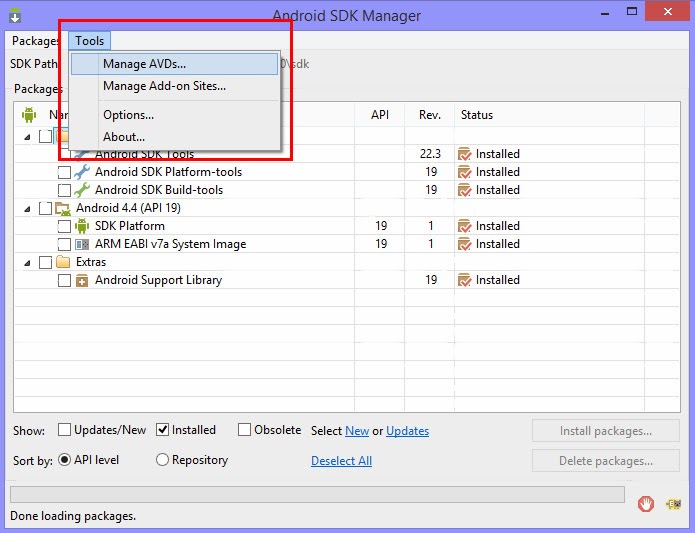Select the Android SDK Platform-tools row text

pyautogui.click(x=168, y=172)
